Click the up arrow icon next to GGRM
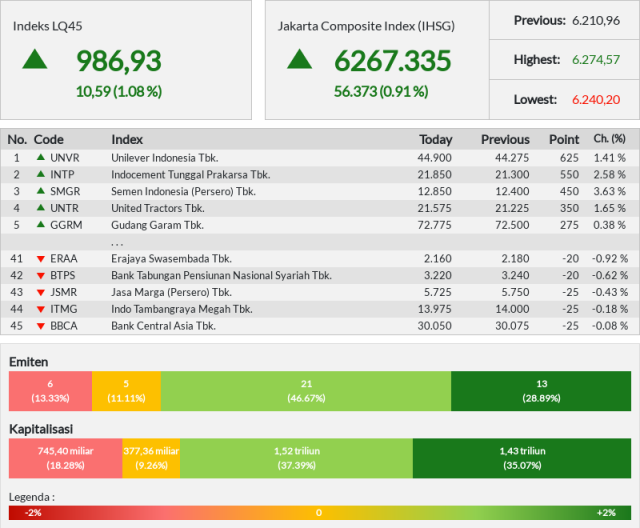 (x=41, y=224)
